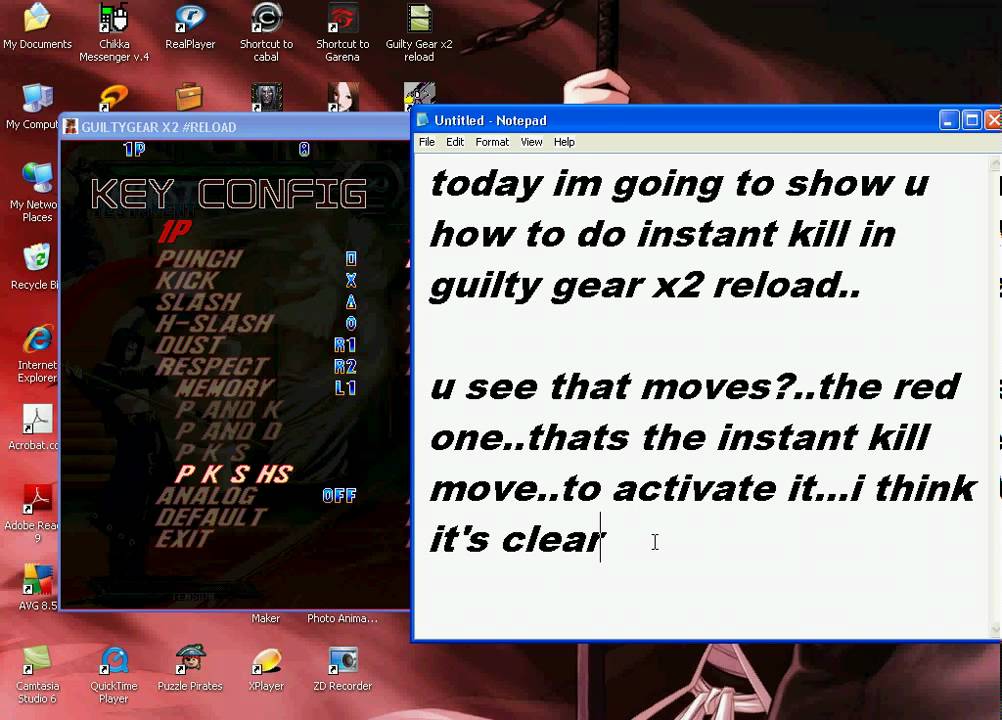Click the GUILTYGEAR X2 #RELOAD title bar
The width and height of the screenshot is (1002, 720).
[235, 126]
